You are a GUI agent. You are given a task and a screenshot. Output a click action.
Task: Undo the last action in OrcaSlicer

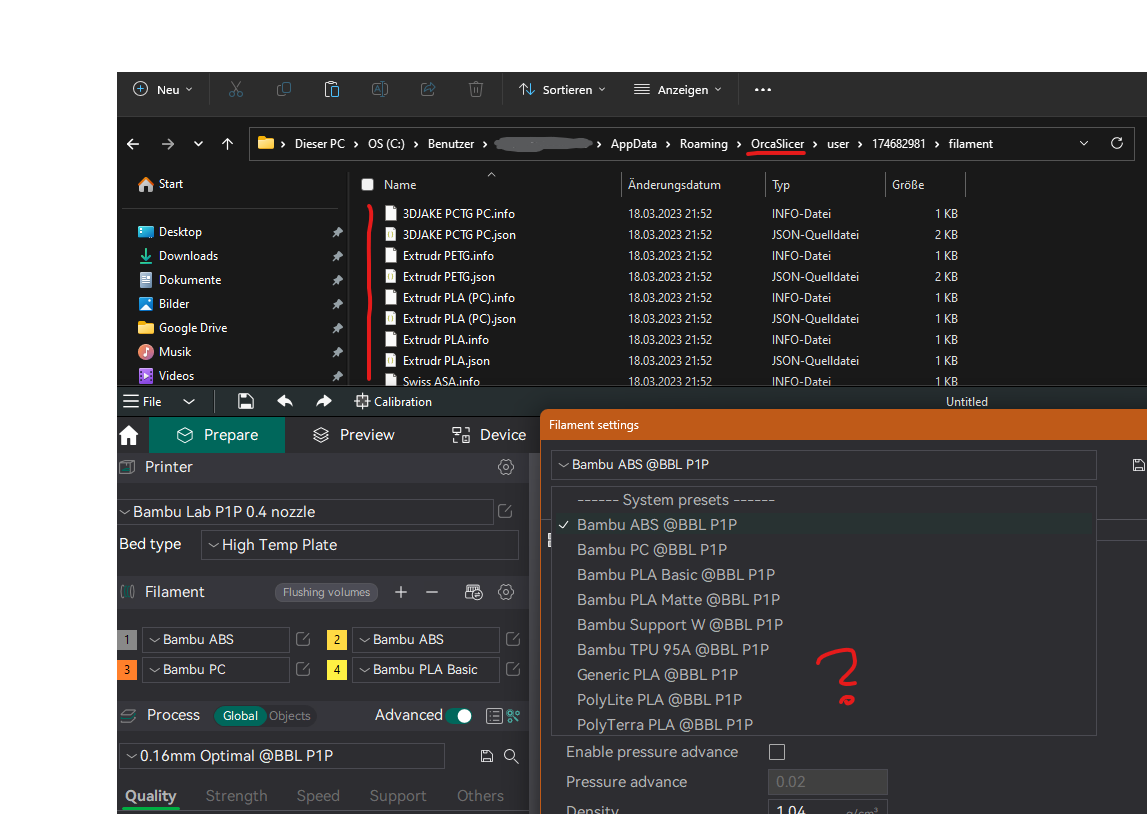[x=285, y=401]
